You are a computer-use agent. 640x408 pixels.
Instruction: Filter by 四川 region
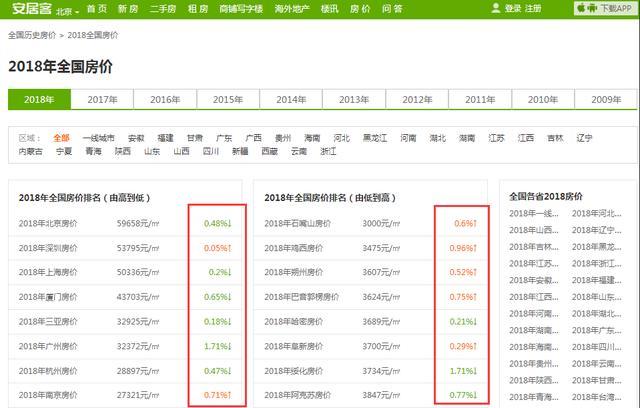[x=211, y=151]
